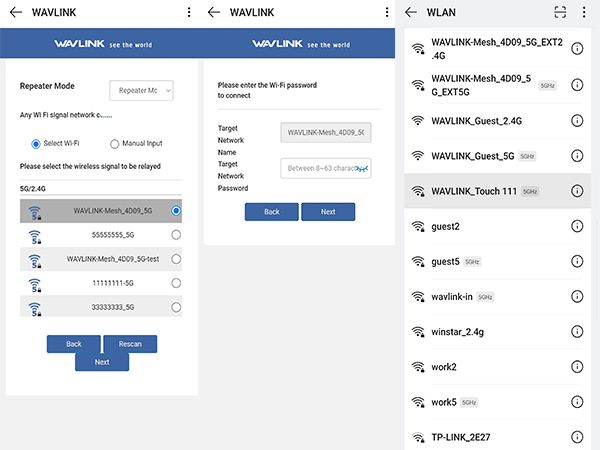Click Back on password screen
Viewport: 600px width, 450px height.
coord(272,212)
